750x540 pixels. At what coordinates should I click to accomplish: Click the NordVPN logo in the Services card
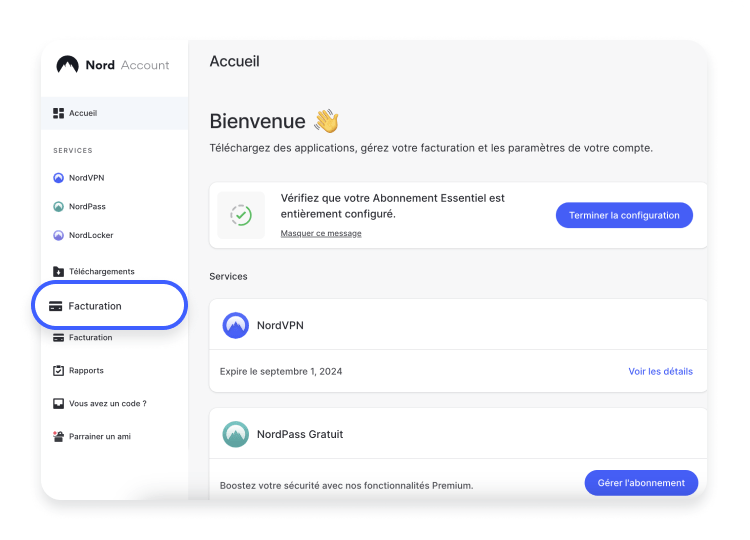click(x=235, y=325)
